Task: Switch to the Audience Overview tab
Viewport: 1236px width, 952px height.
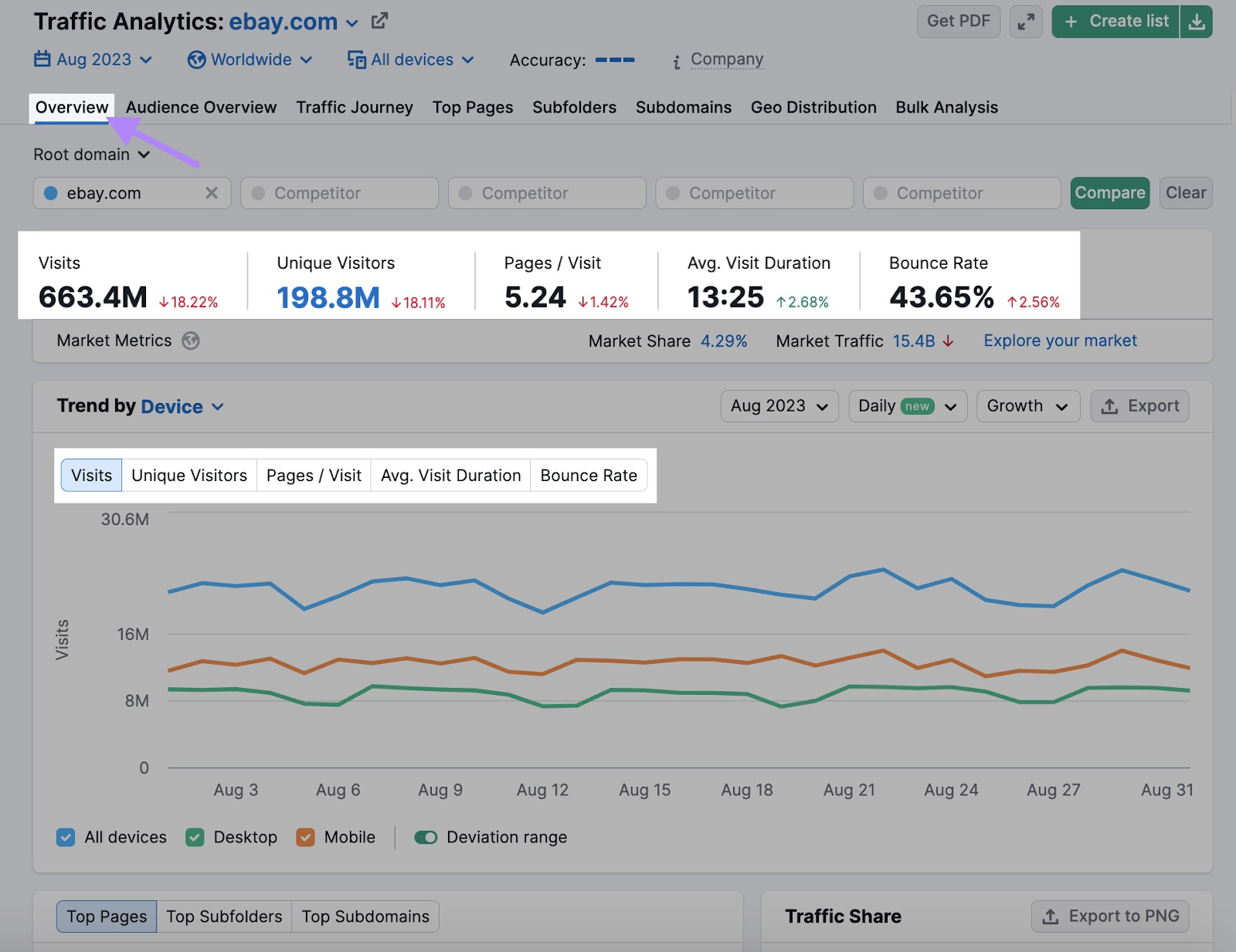Action: pyautogui.click(x=200, y=107)
